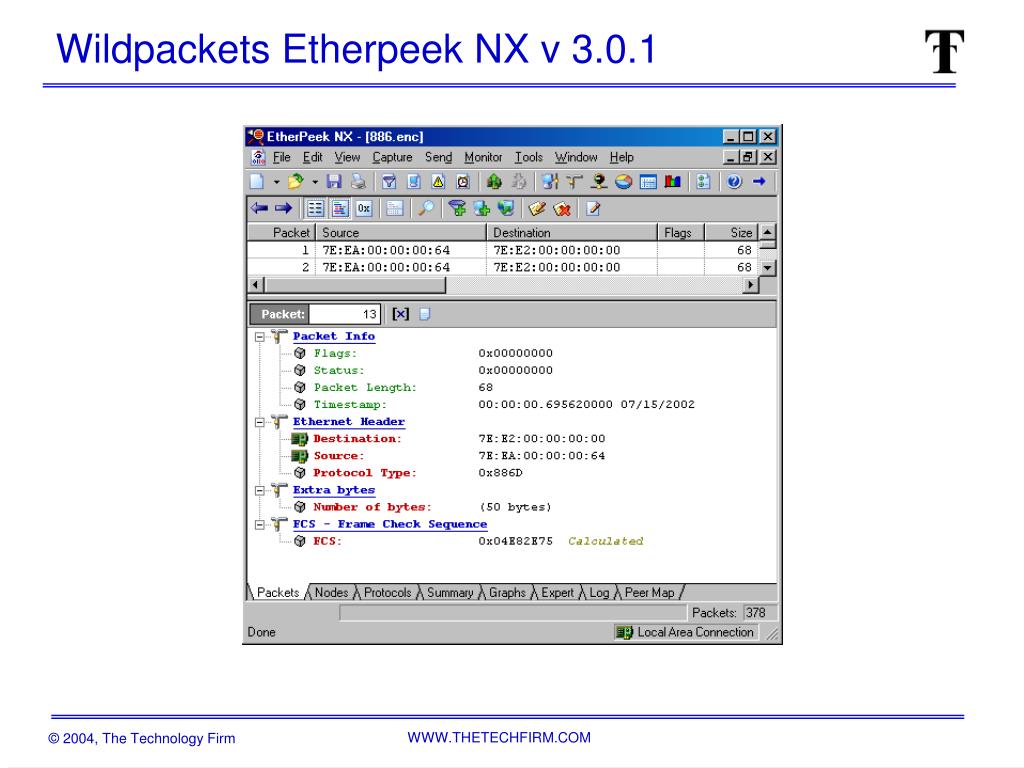Screen dimensions: 1024x768
Task: Collapse the FCS - Frame Check Sequence node
Action: [259, 524]
